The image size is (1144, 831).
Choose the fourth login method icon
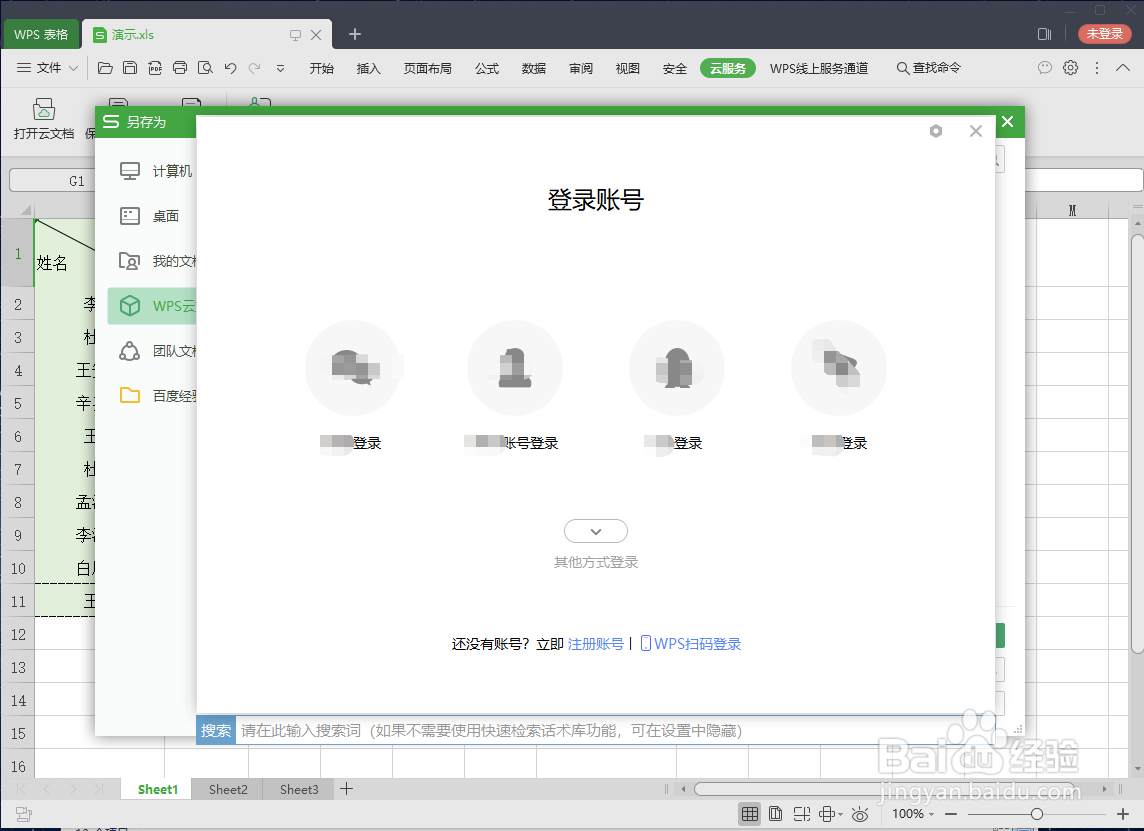tap(839, 368)
